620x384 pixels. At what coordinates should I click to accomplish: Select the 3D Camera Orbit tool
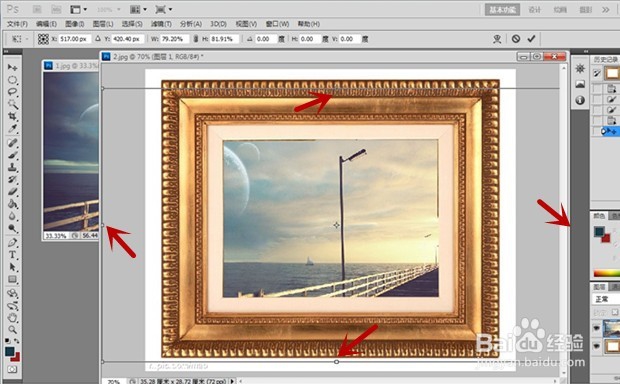tap(12, 305)
